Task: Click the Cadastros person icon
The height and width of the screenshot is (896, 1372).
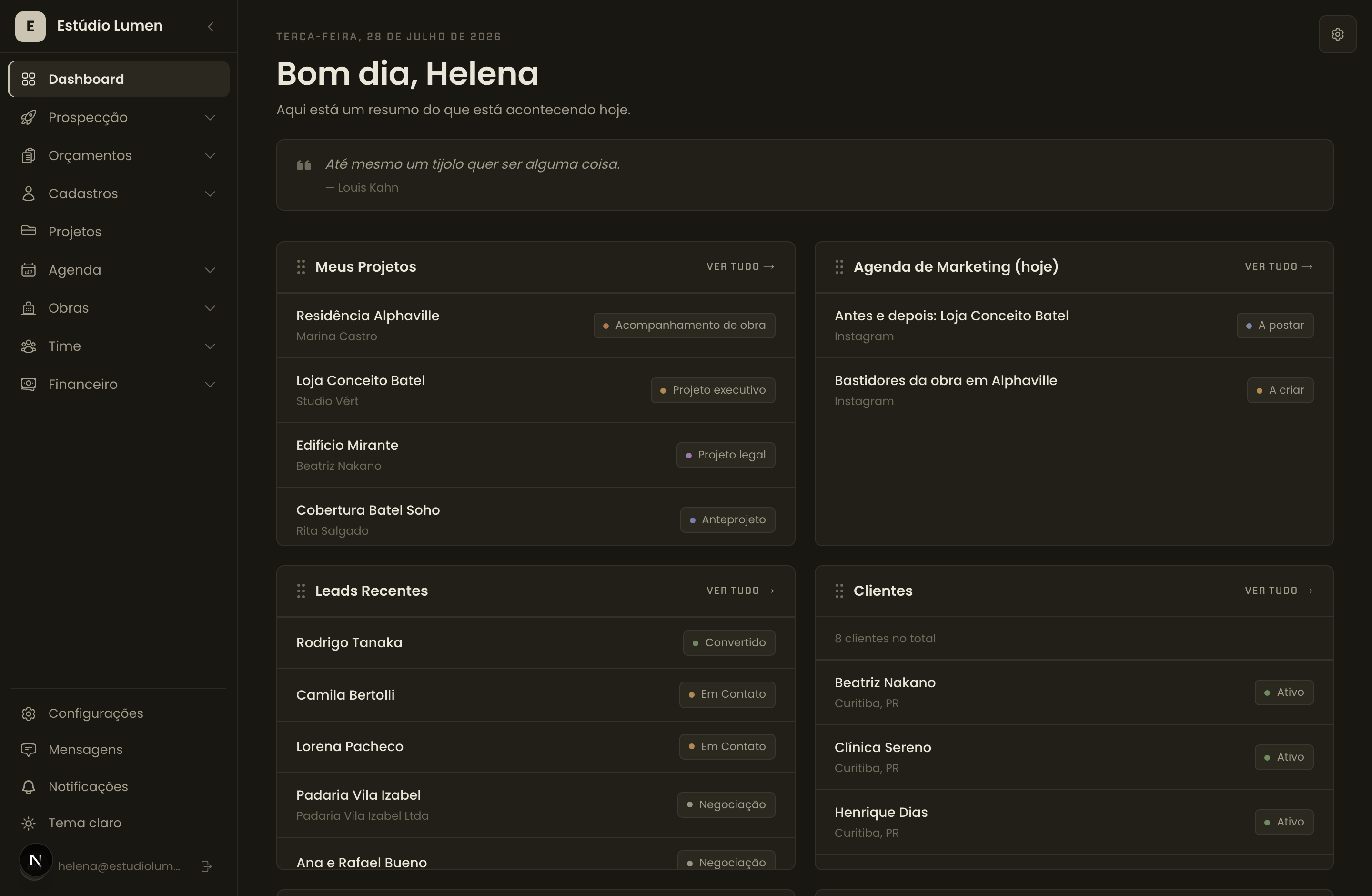Action: [28, 193]
